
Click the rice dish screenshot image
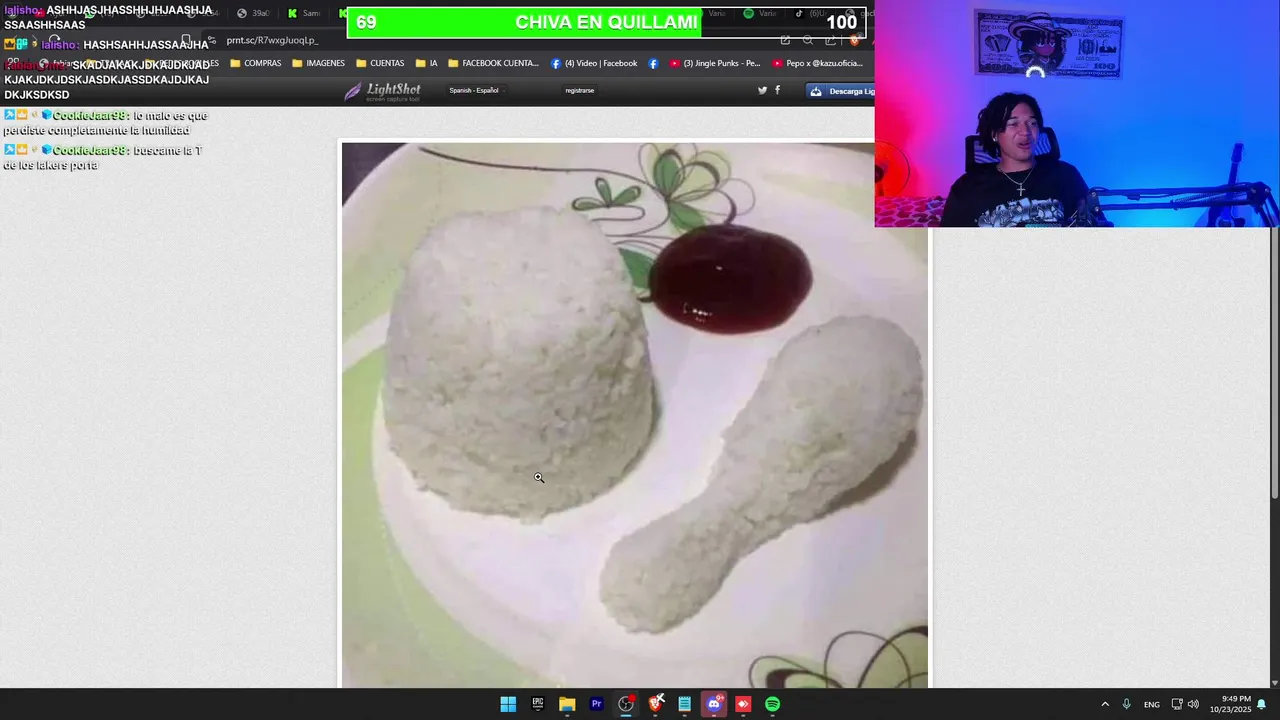coord(635,415)
